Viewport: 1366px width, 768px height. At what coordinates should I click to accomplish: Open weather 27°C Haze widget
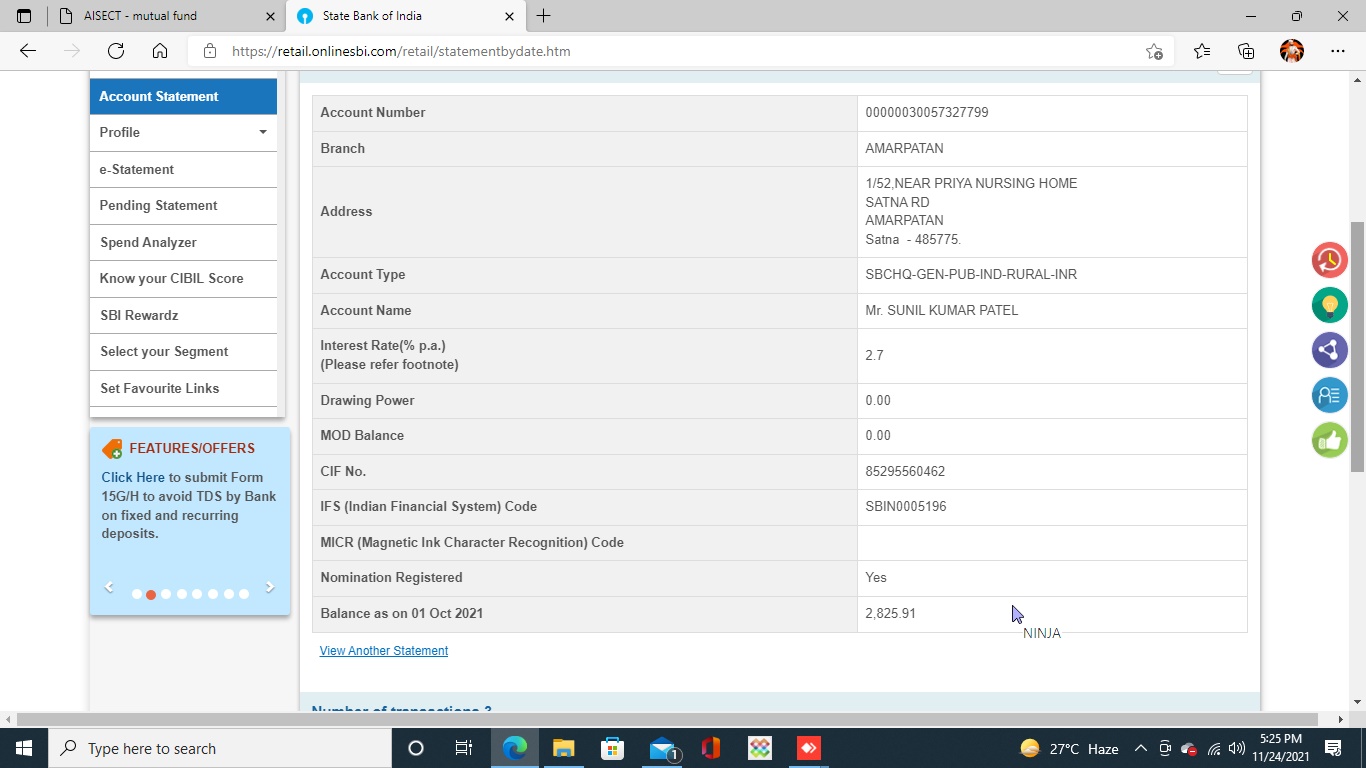click(1069, 748)
